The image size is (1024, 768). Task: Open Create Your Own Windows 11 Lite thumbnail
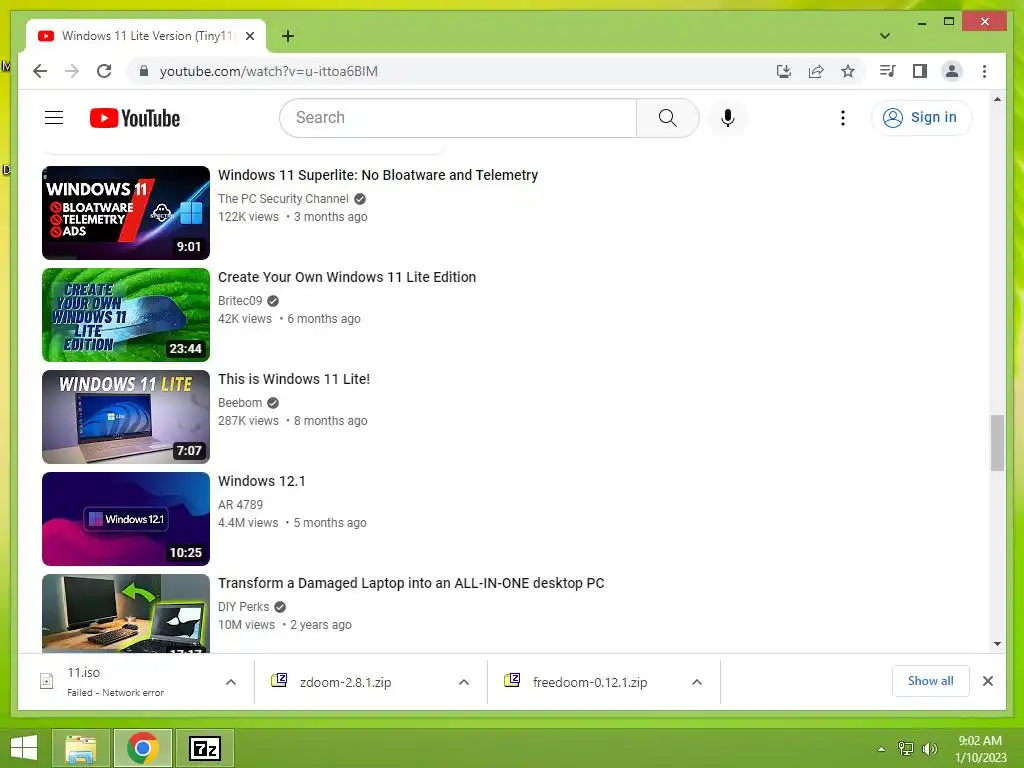tap(126, 315)
